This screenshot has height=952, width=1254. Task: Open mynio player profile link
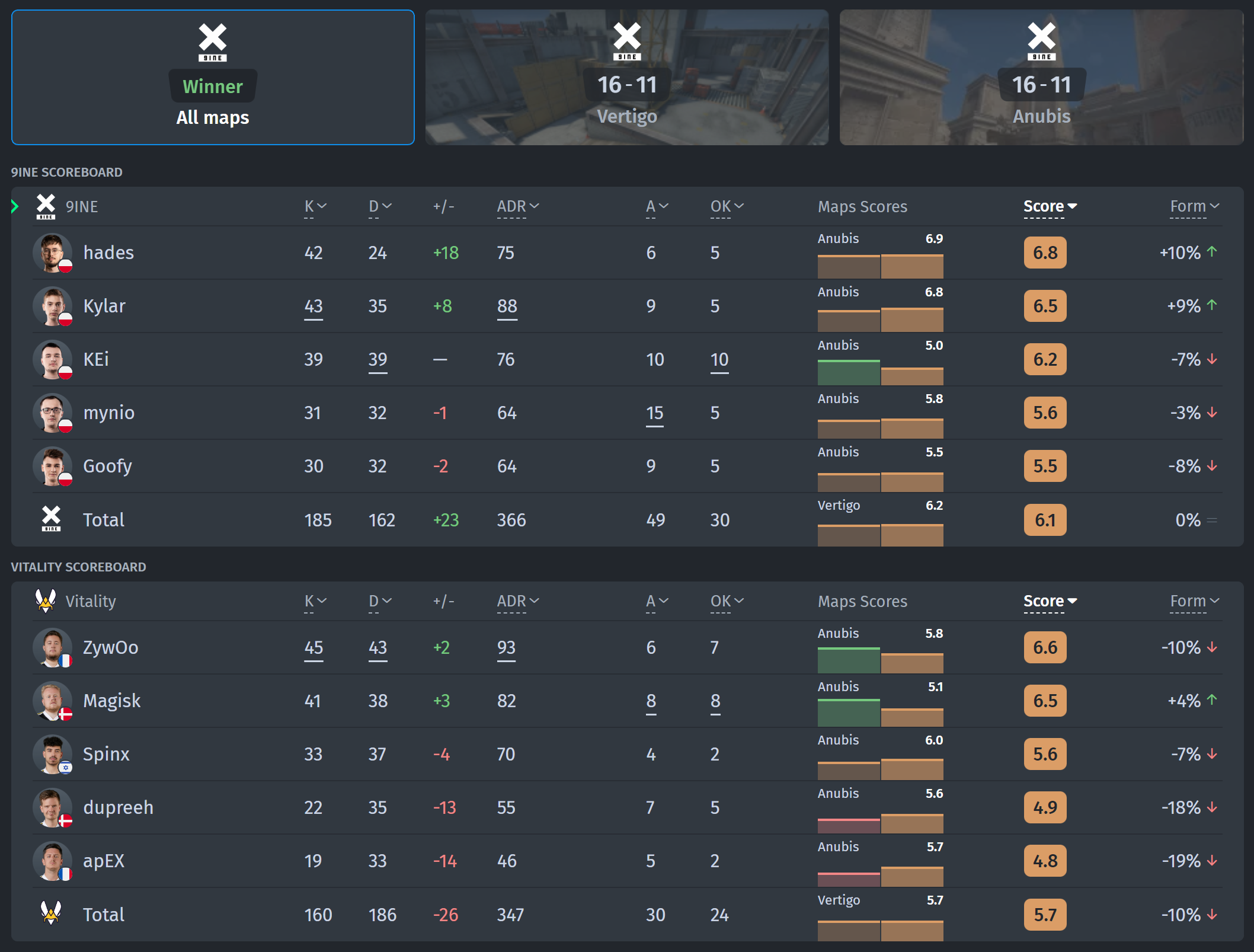tap(109, 413)
